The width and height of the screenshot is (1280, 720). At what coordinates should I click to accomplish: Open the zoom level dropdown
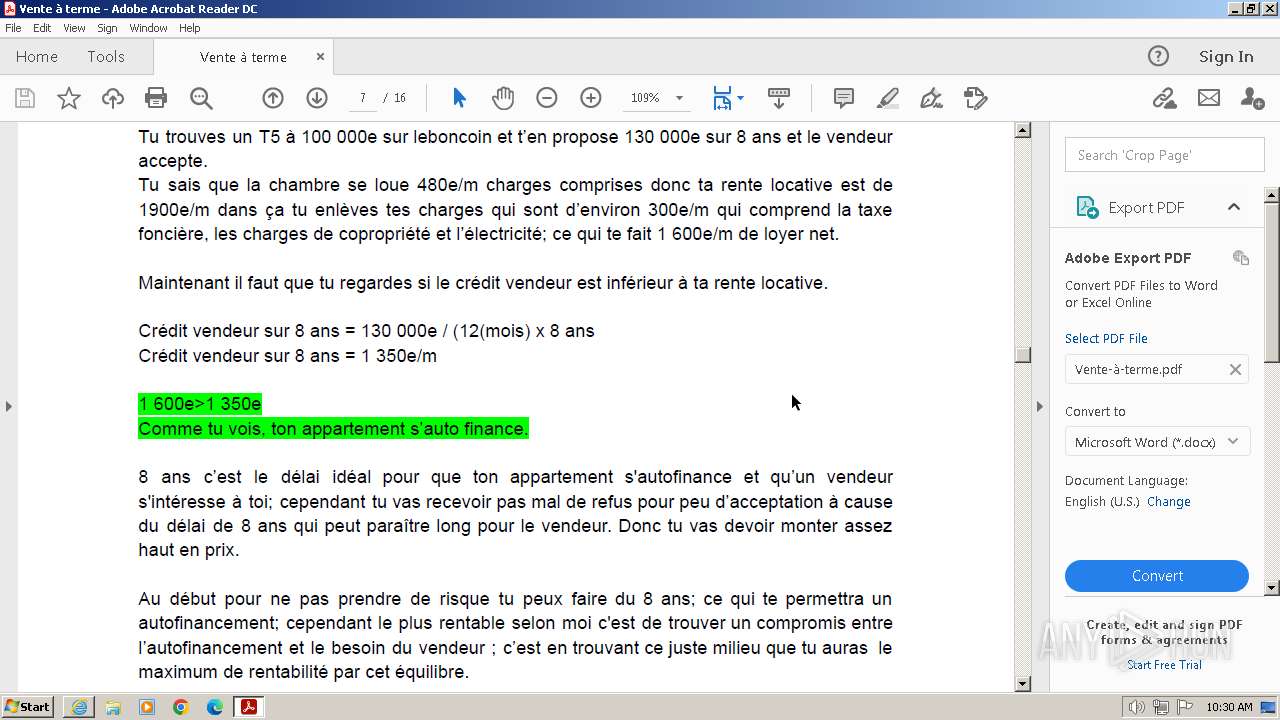(679, 98)
